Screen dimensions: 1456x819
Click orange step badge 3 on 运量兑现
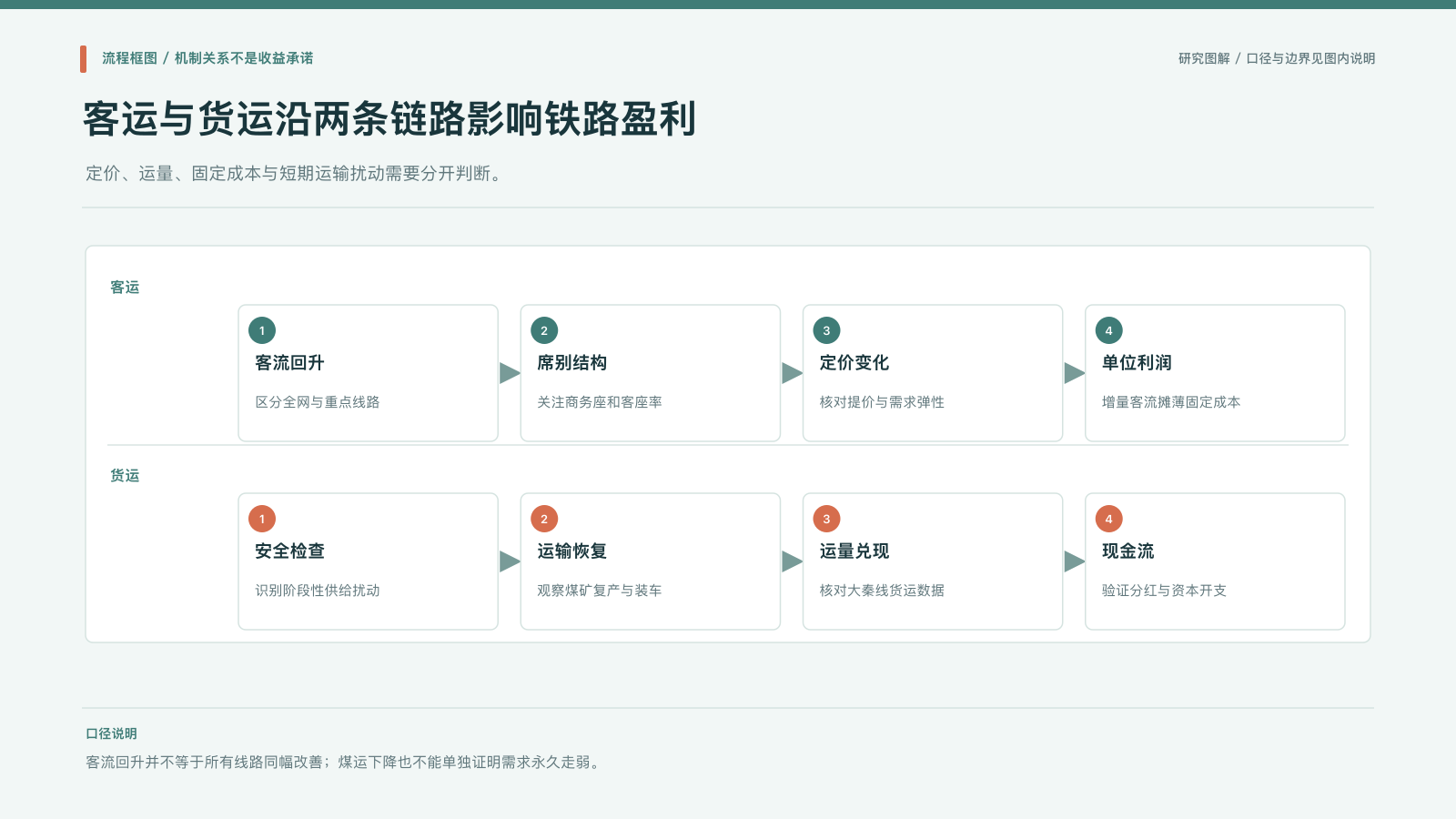[826, 519]
